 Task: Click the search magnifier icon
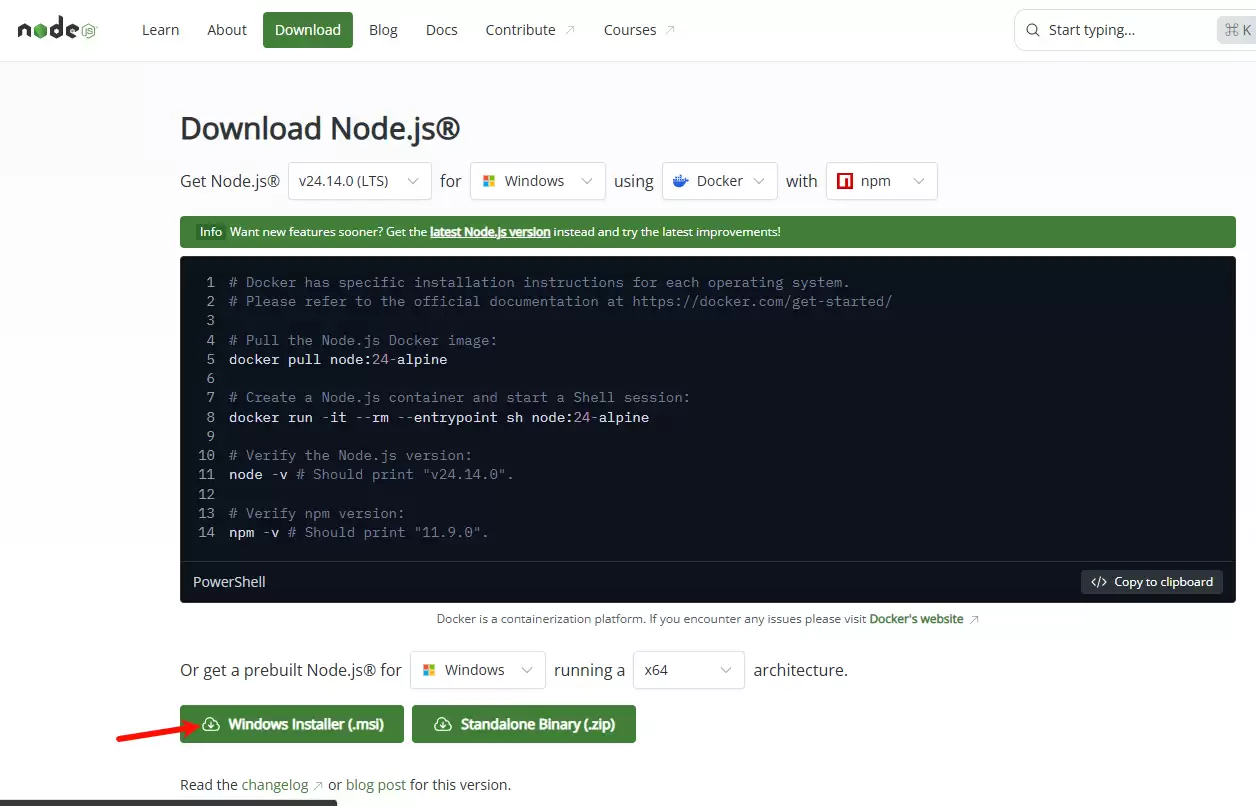click(1033, 30)
